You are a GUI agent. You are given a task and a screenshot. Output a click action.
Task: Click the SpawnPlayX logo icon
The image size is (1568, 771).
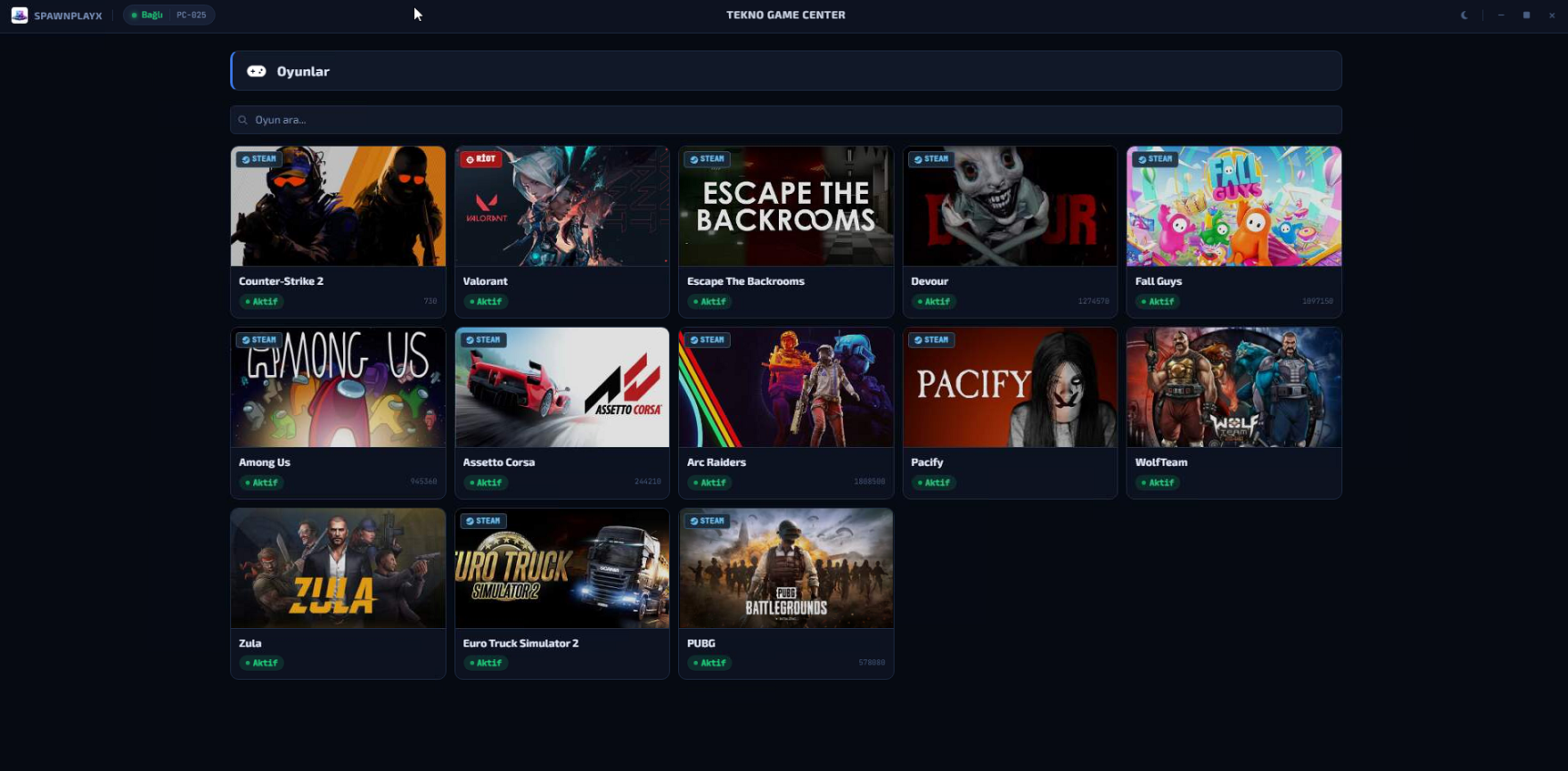[x=19, y=15]
